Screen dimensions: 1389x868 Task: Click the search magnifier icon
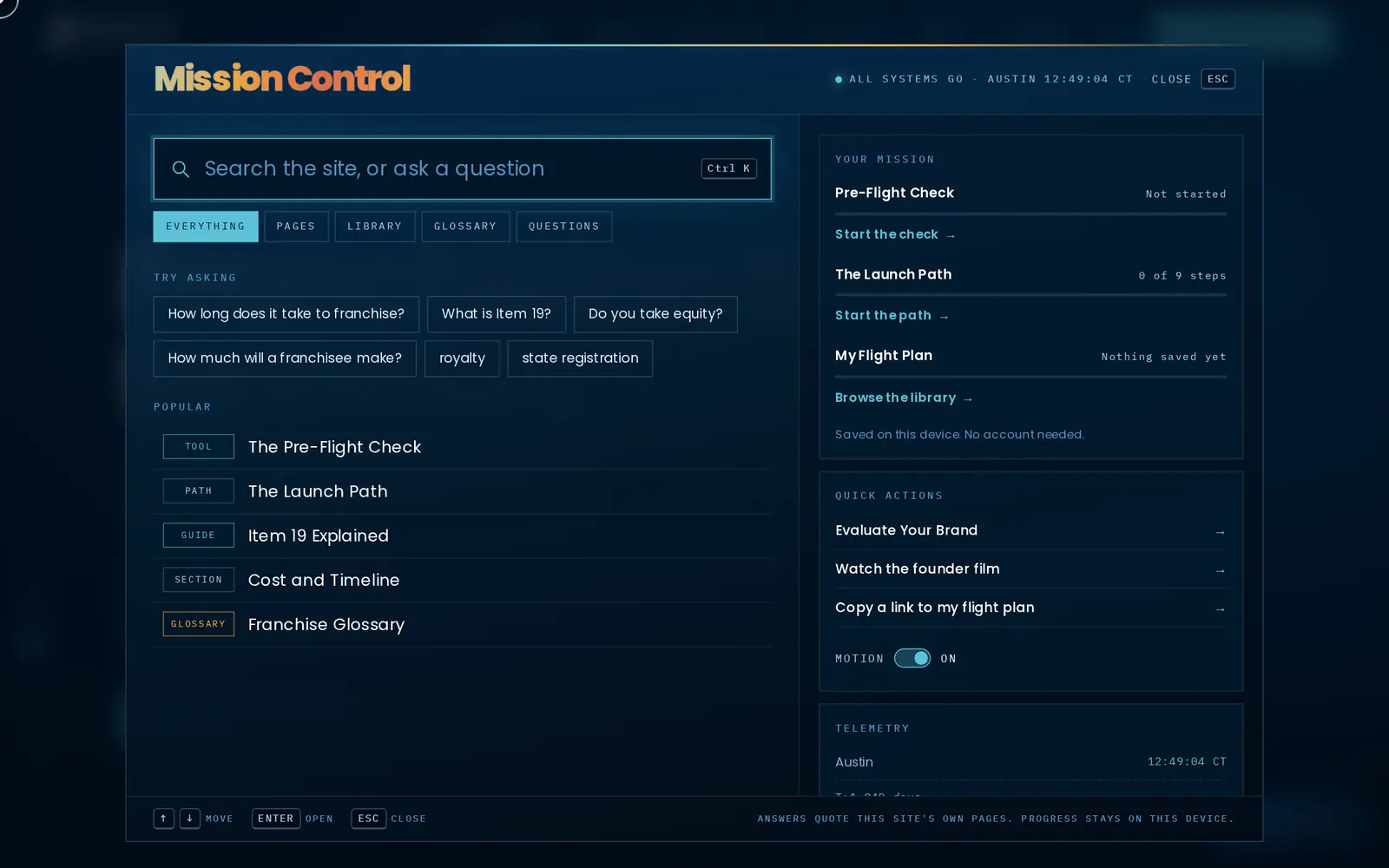(x=181, y=169)
